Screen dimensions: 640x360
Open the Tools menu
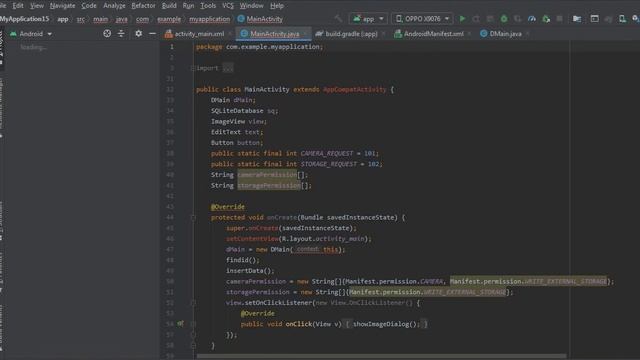tap(208, 6)
